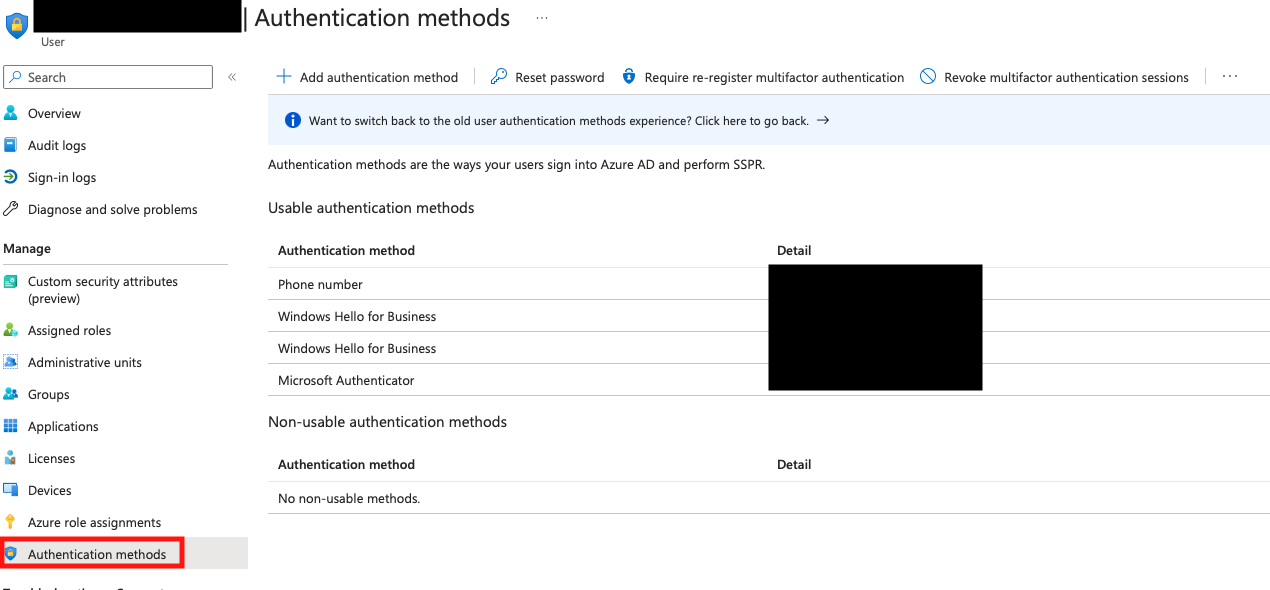The height and width of the screenshot is (590, 1270).
Task: Open the Overview menu item
Action: point(54,114)
